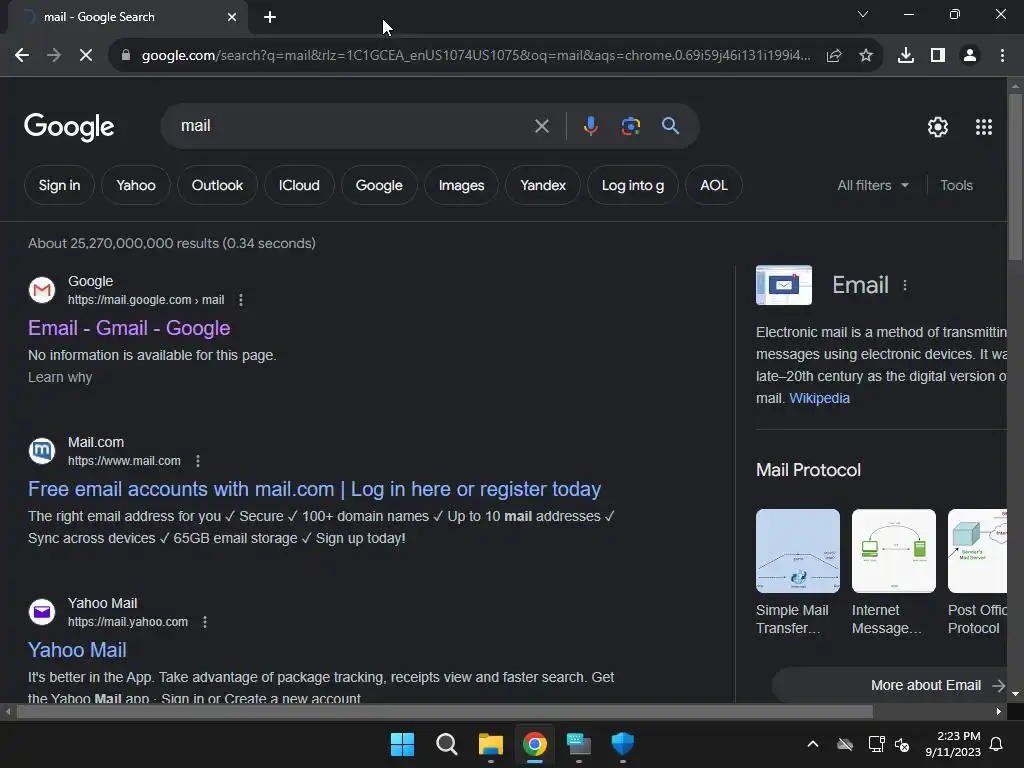Click the Mail.com favicon icon
The image size is (1024, 768).
pos(42,451)
